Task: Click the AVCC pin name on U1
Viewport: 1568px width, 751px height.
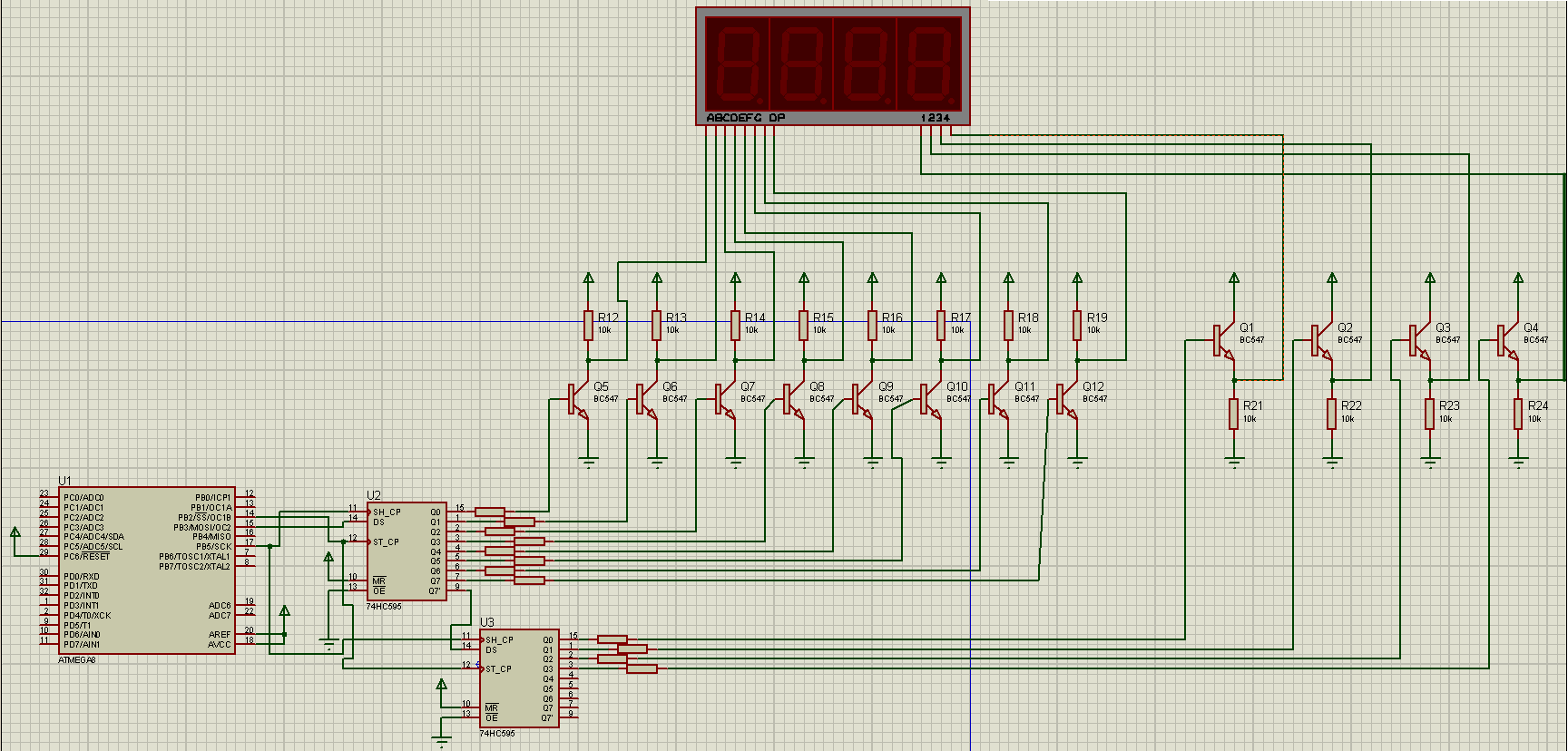Action: click(x=220, y=644)
